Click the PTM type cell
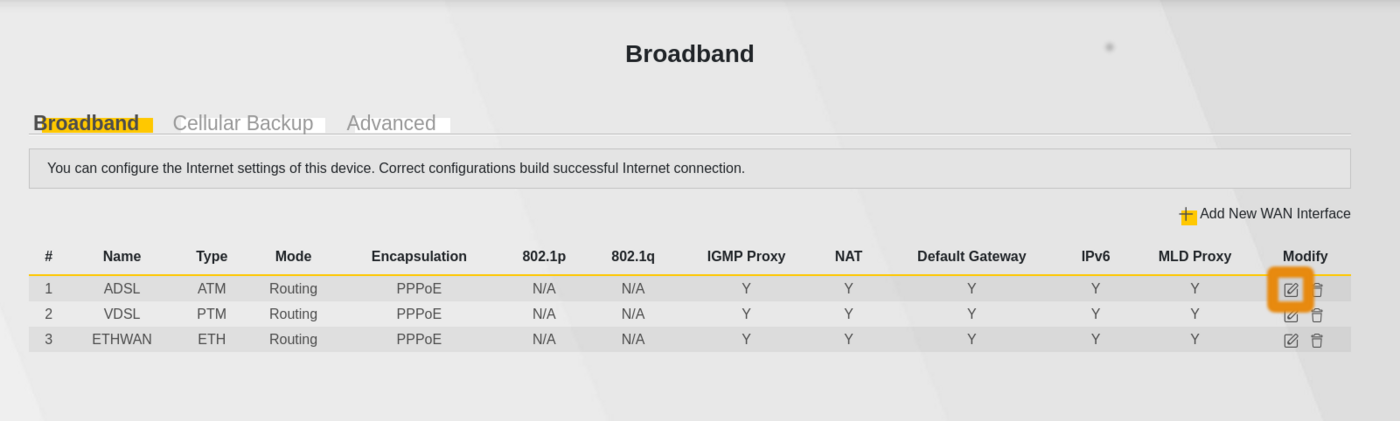 click(x=211, y=314)
